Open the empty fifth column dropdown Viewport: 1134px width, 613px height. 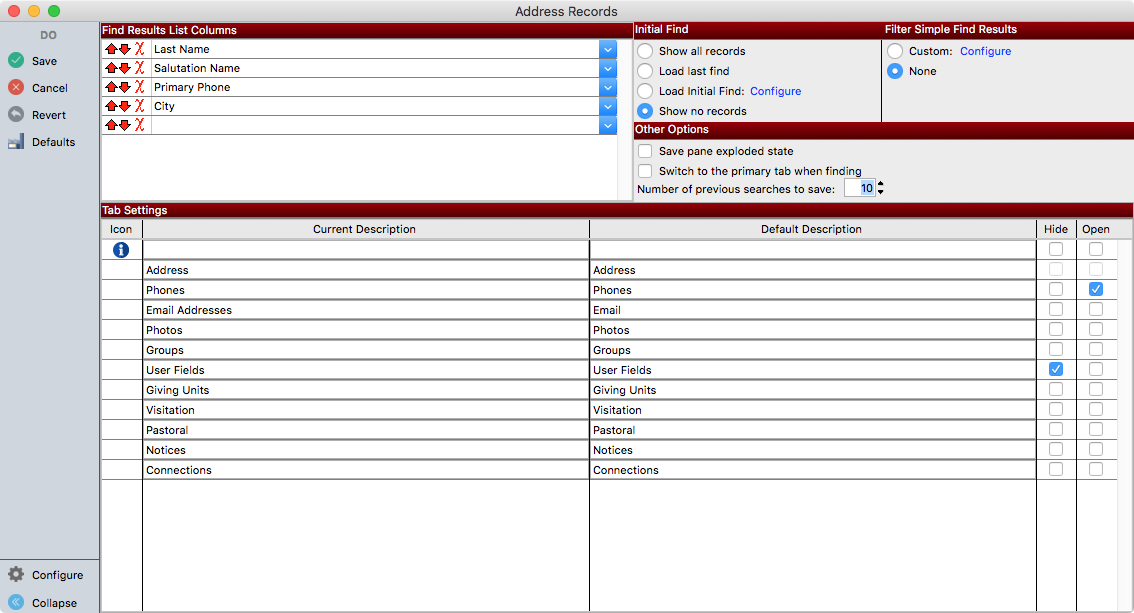pos(608,125)
